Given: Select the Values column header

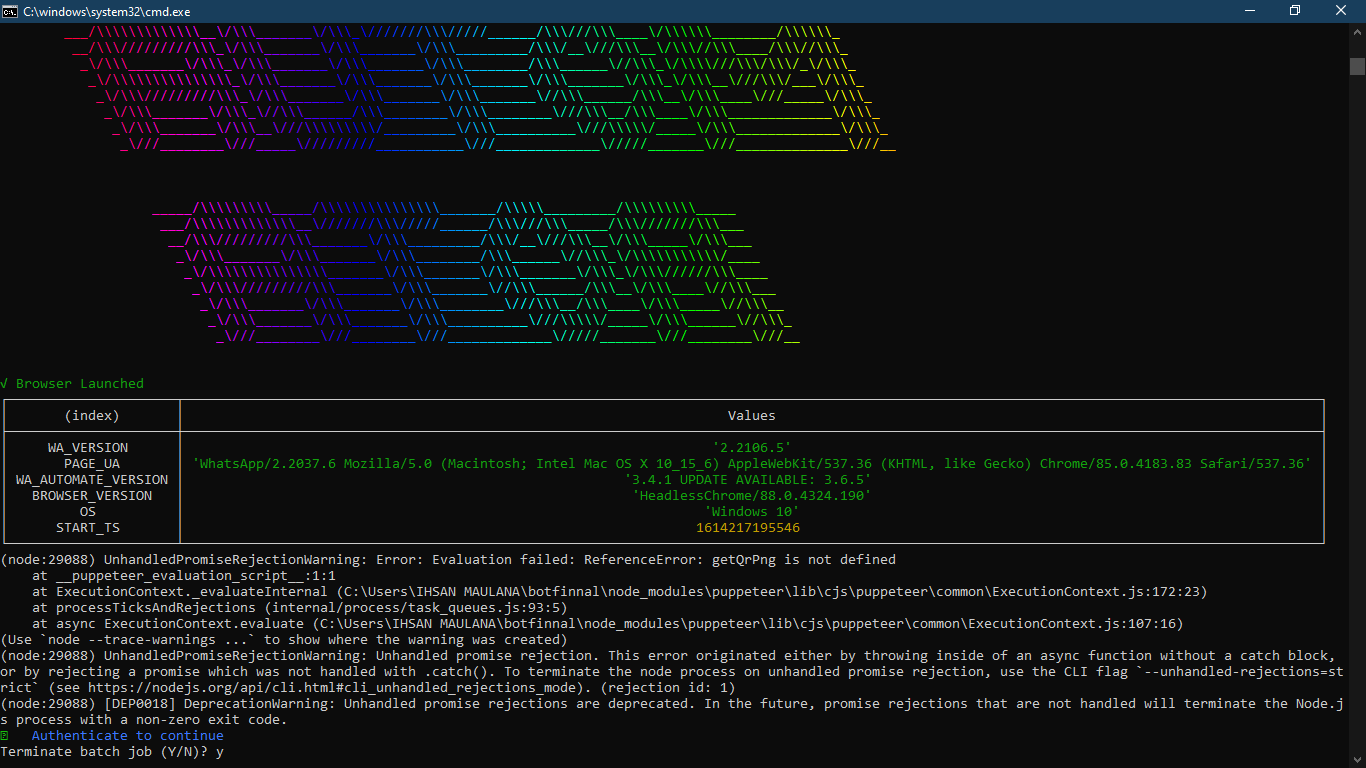Looking at the screenshot, I should [752, 415].
